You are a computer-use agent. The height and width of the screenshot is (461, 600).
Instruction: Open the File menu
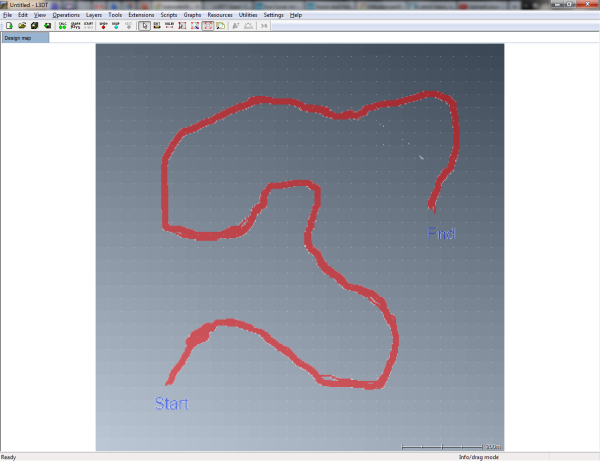tap(8, 16)
